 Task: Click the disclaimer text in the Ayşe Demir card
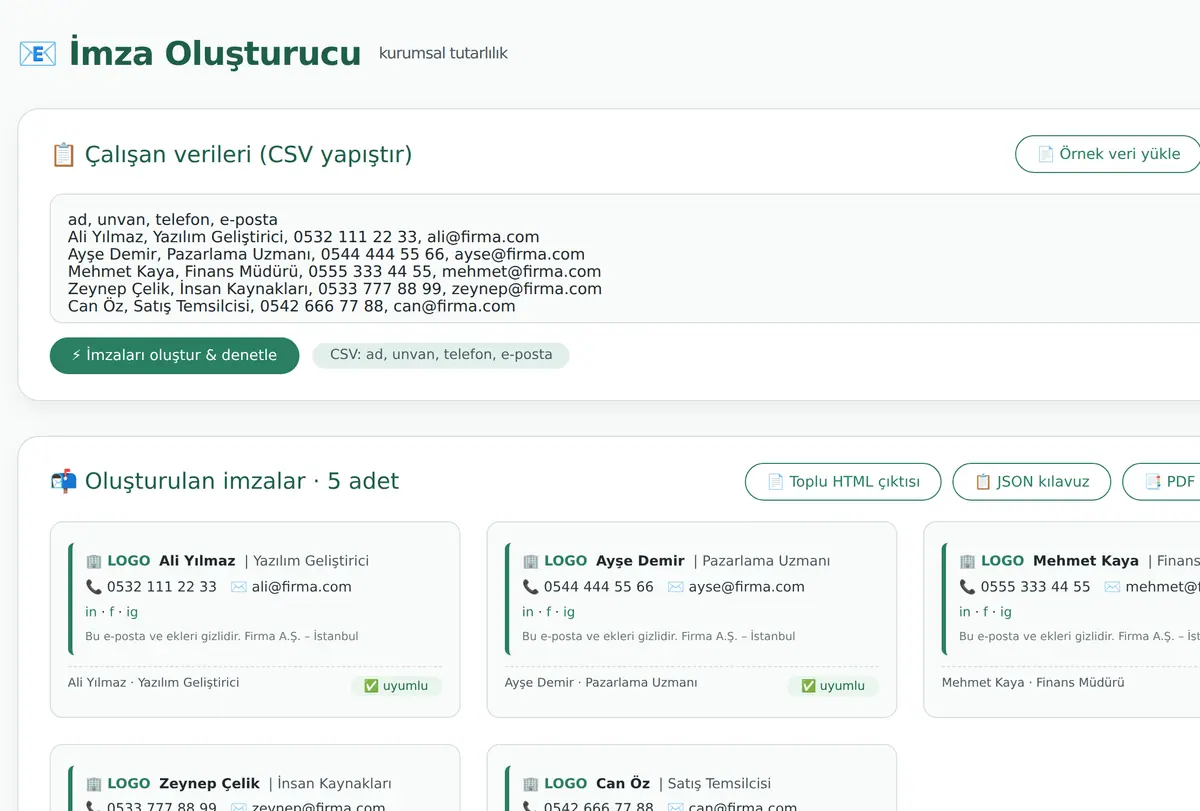[x=659, y=636]
